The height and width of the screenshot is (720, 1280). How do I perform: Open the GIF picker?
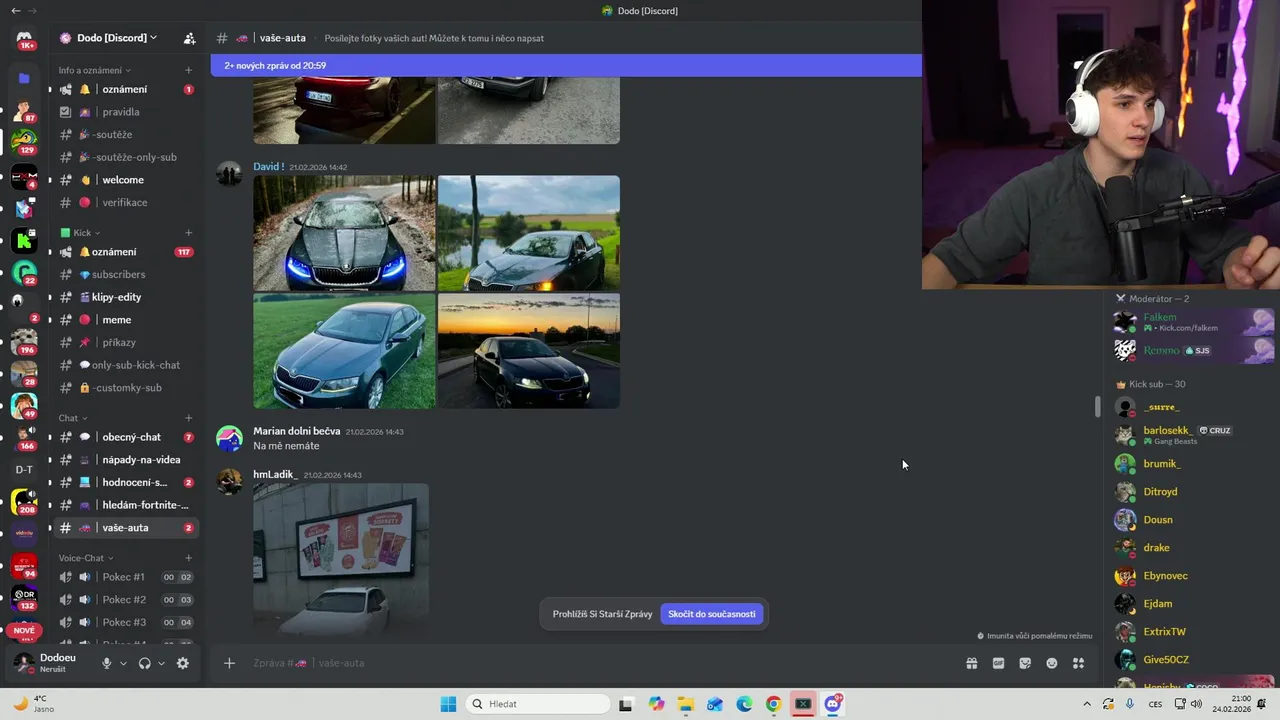pyautogui.click(x=998, y=663)
